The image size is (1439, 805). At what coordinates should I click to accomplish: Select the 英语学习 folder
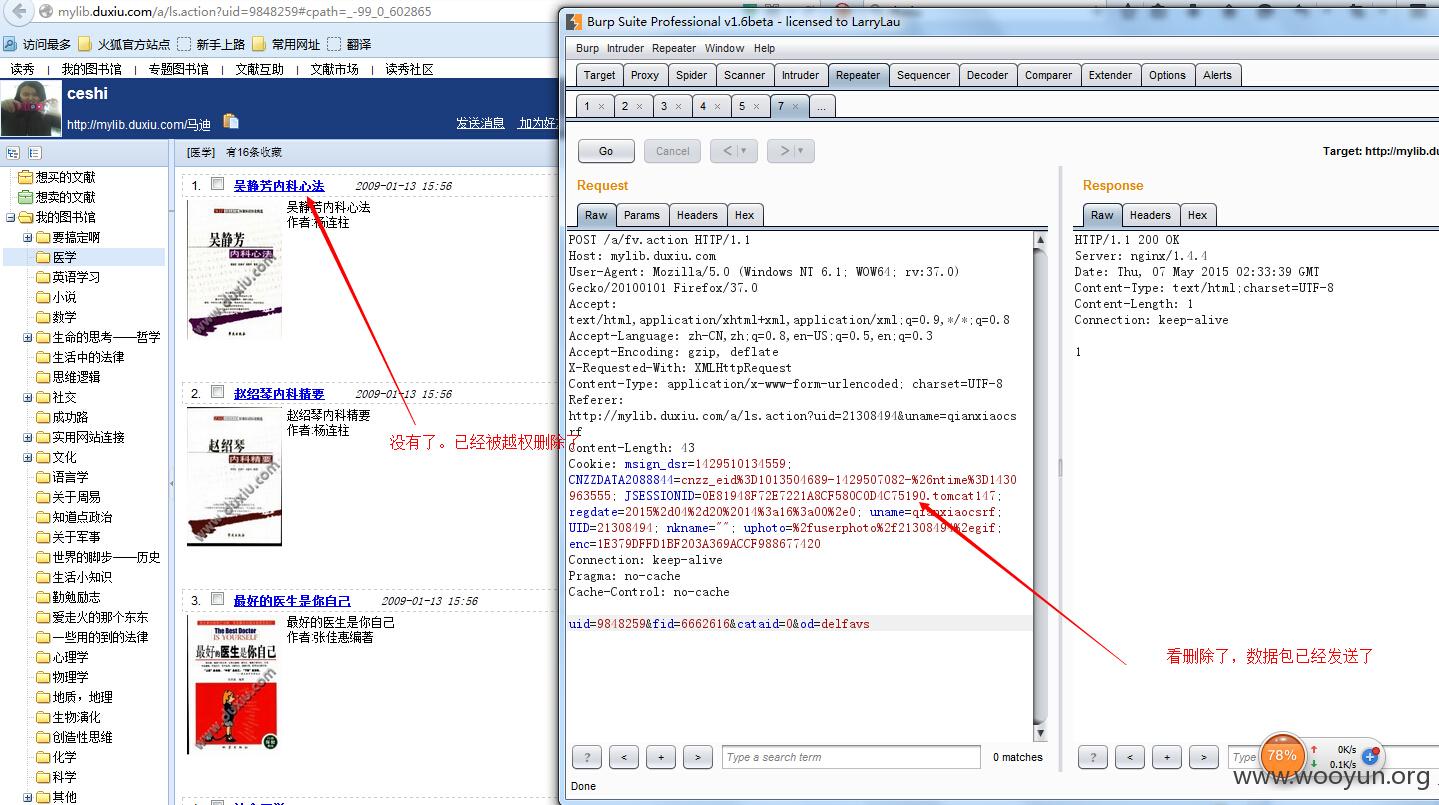pos(76,277)
